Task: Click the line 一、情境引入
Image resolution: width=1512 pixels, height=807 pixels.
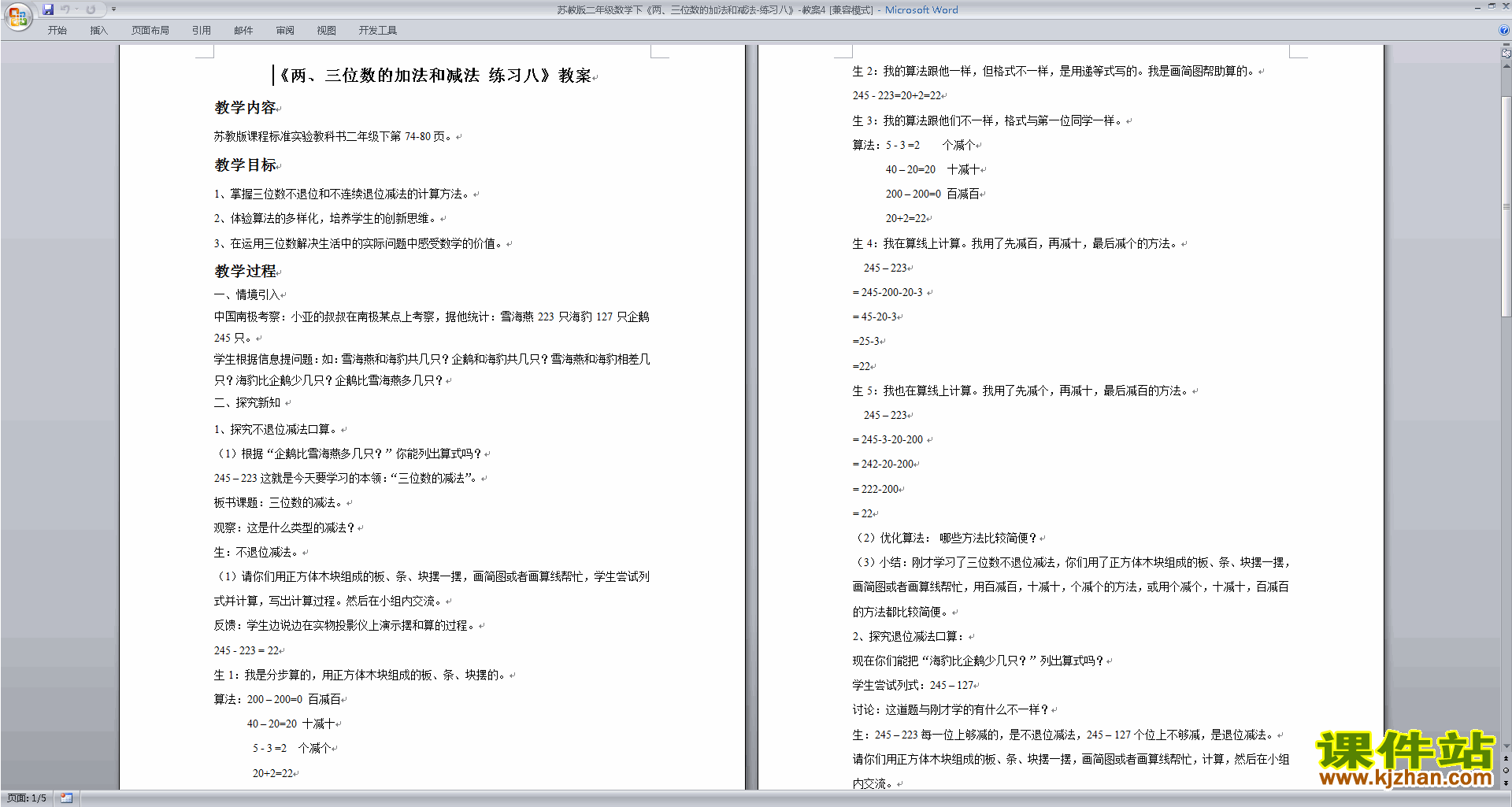Action: tap(248, 294)
